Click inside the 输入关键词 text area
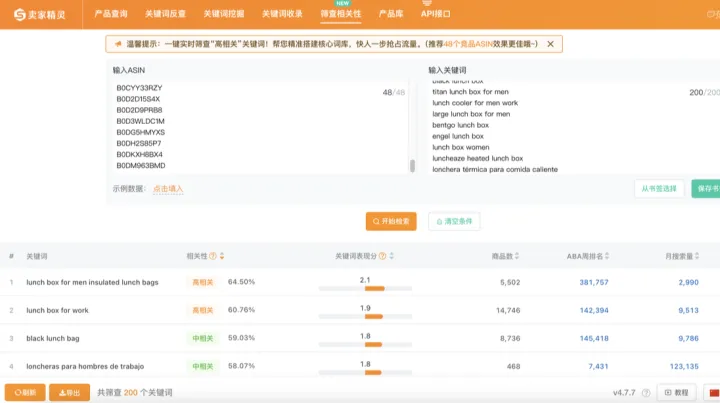 pos(574,127)
